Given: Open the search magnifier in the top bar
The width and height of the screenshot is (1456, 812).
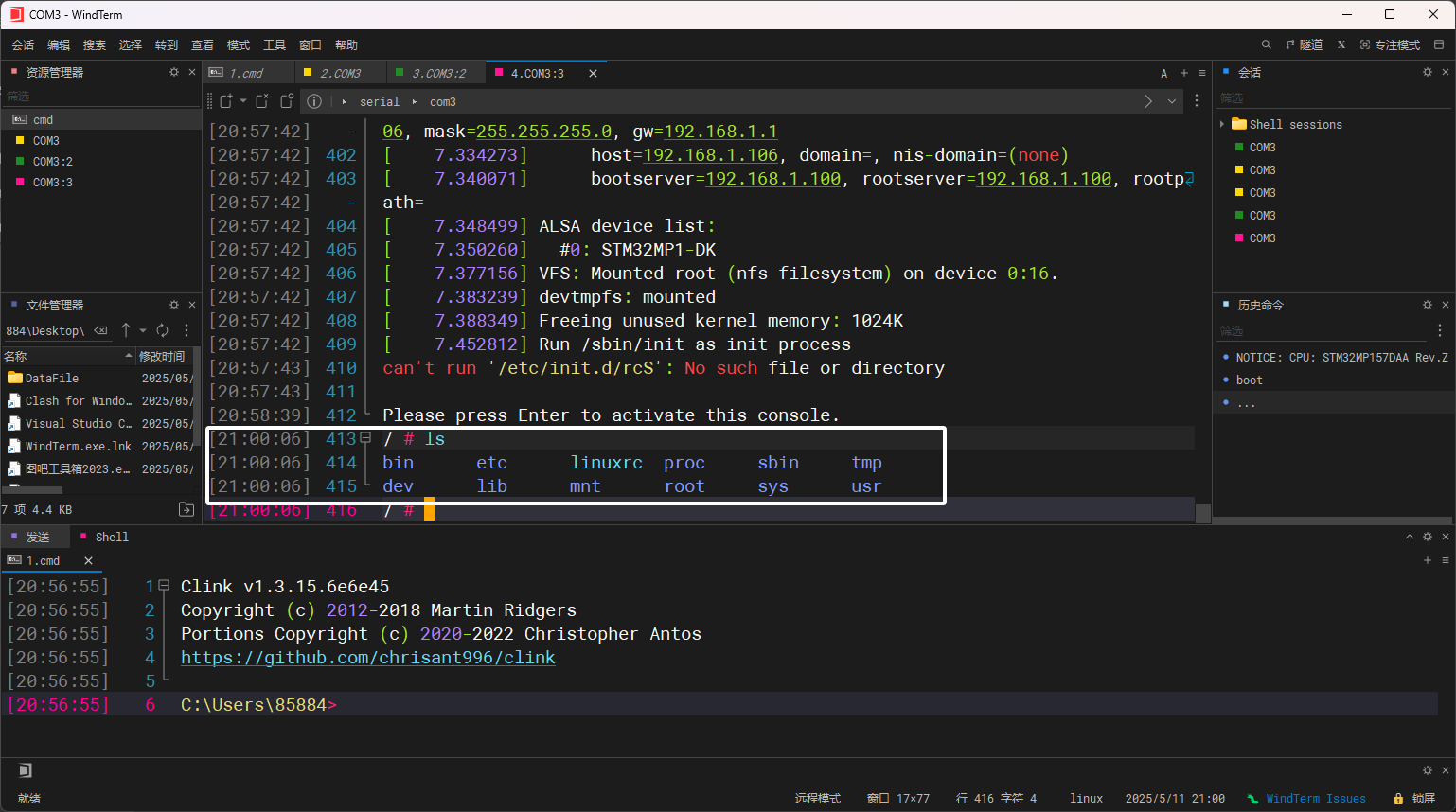Looking at the screenshot, I should point(1266,44).
